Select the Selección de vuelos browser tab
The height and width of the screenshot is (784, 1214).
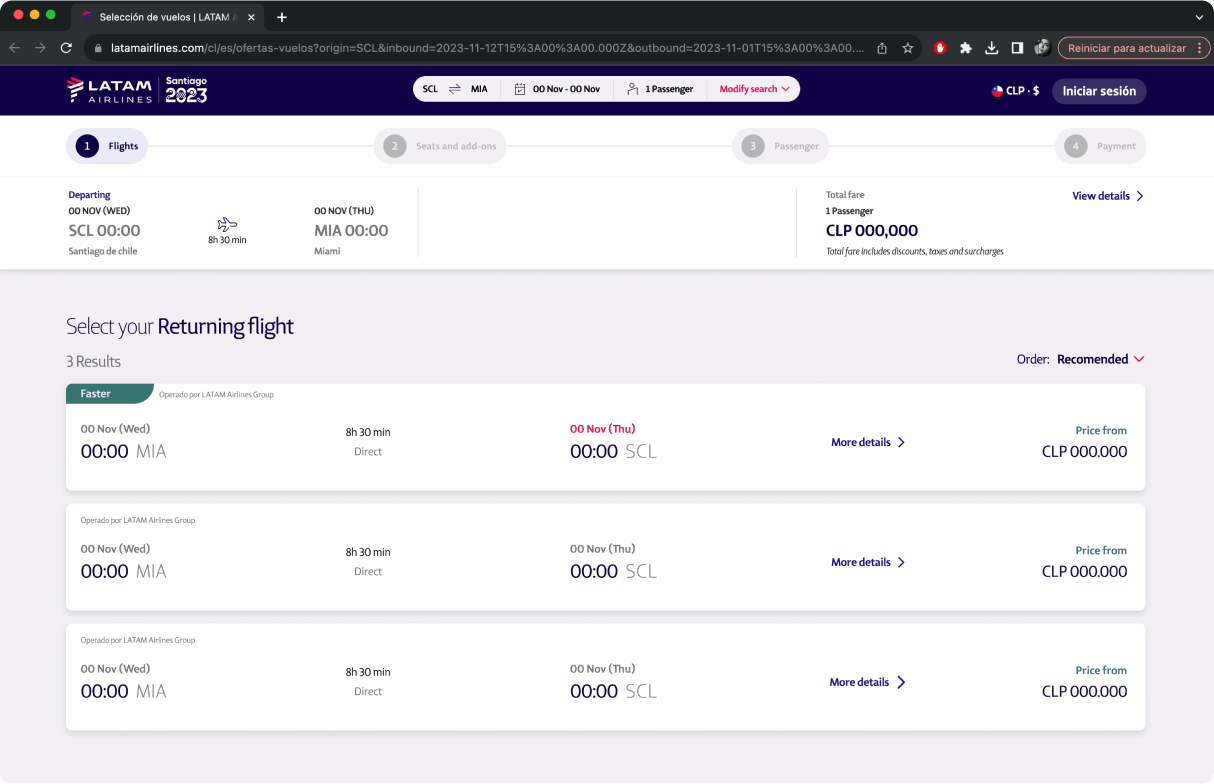tap(165, 16)
